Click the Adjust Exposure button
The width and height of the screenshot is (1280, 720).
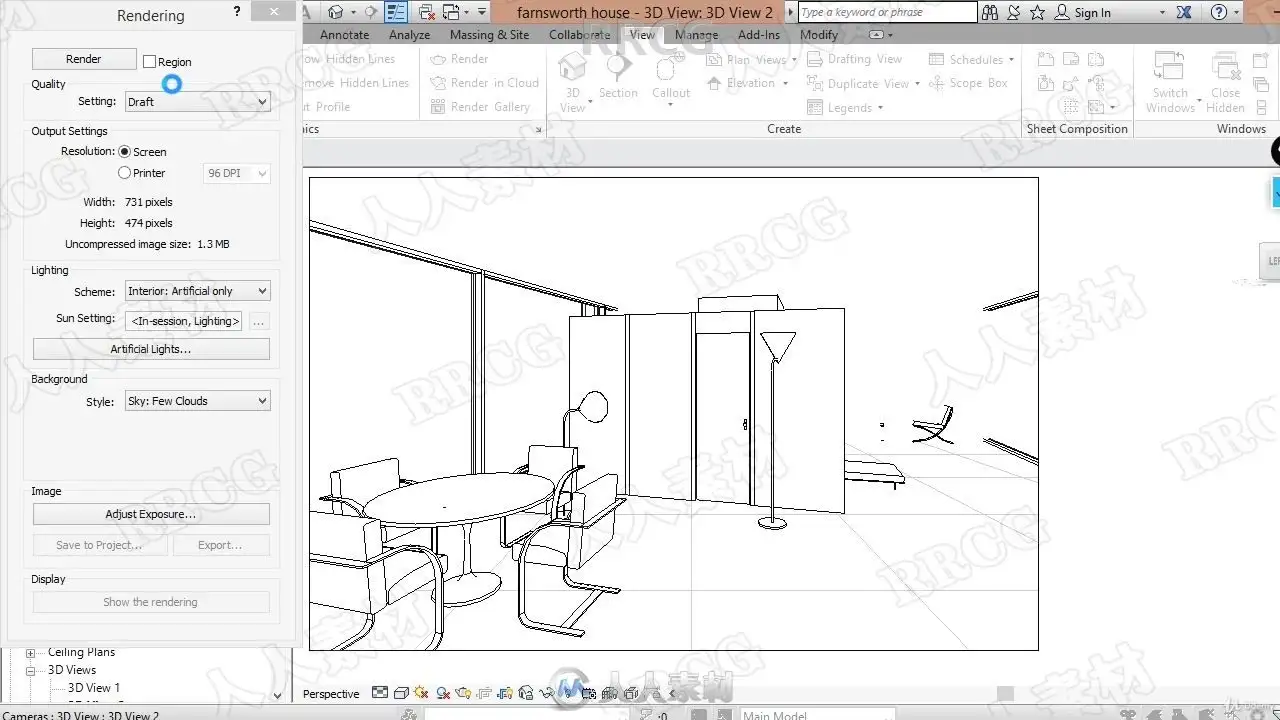coord(151,514)
